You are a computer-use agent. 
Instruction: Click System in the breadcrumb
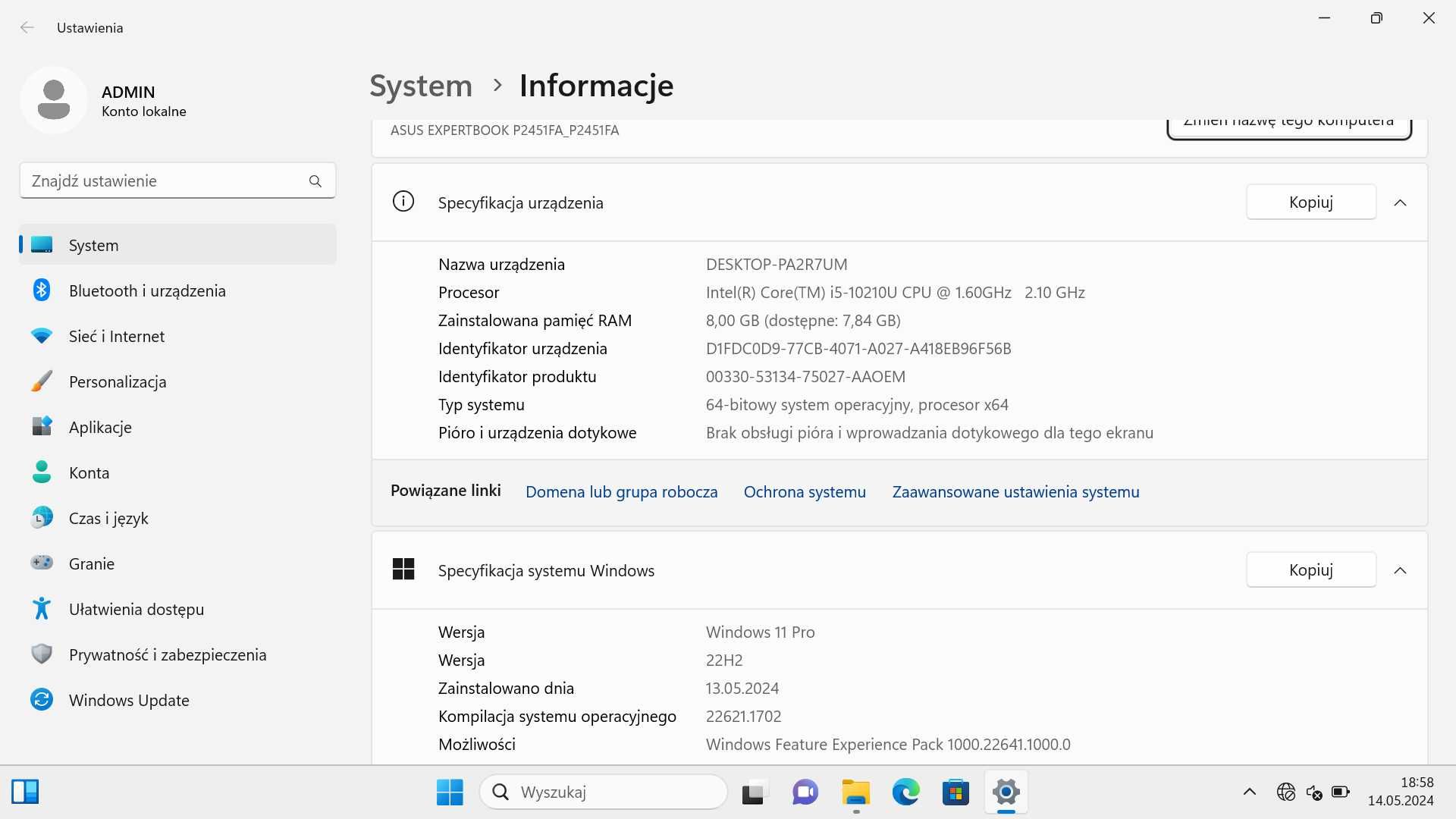coord(421,86)
